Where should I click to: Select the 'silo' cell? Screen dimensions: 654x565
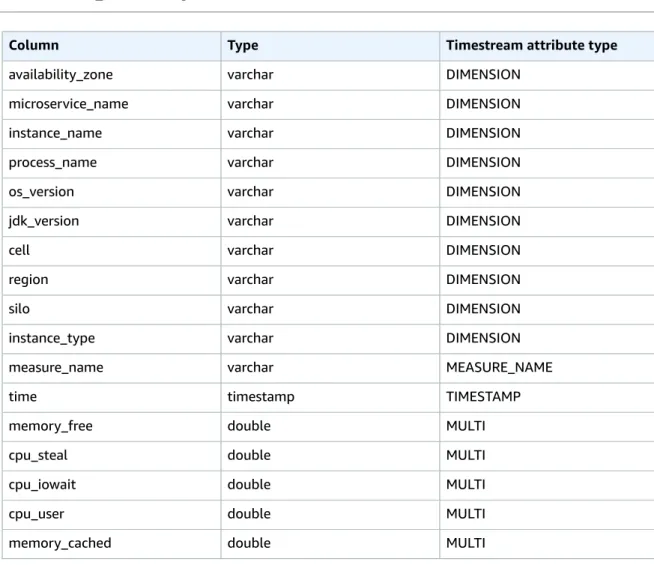112,310
